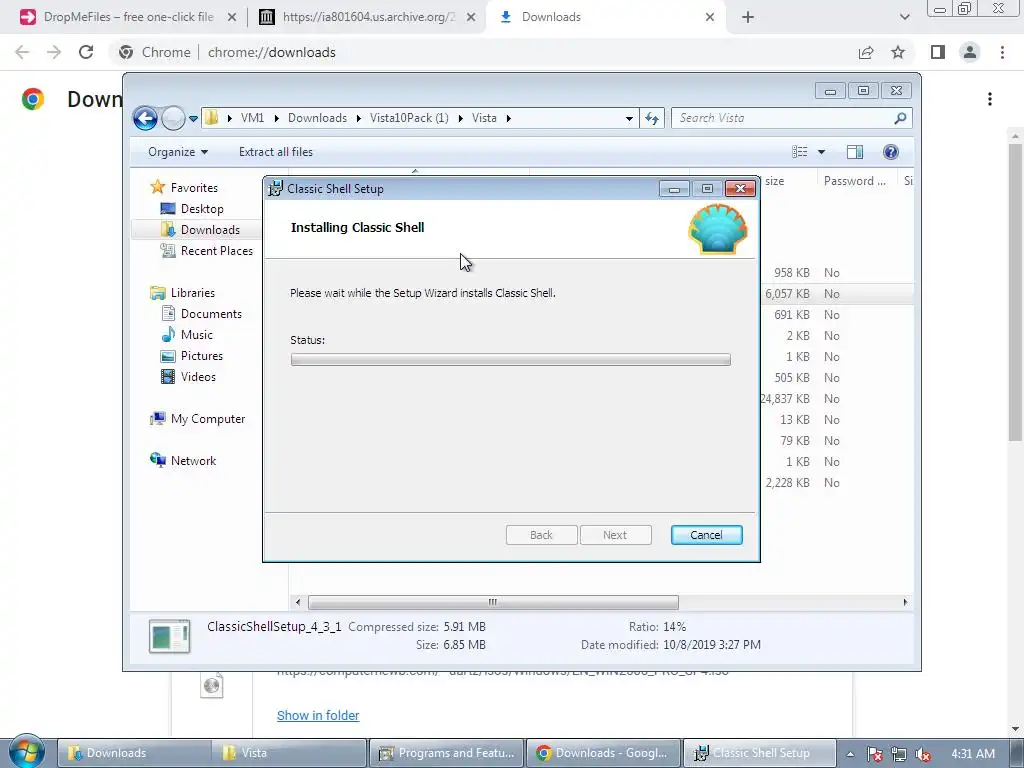
Task: Open the recent locations dropdown arrow
Action: [193, 119]
